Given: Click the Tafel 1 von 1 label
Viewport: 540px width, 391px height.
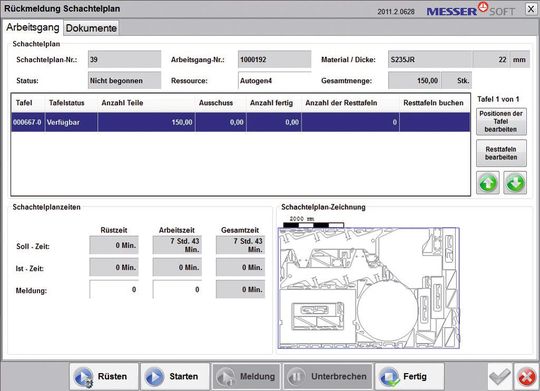Looking at the screenshot, I should 498,99.
